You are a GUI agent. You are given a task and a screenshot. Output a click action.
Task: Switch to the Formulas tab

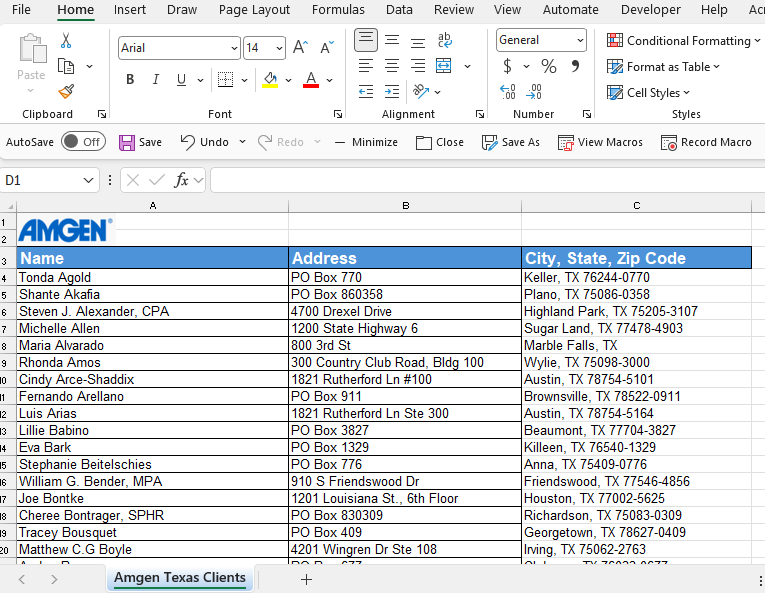(338, 10)
